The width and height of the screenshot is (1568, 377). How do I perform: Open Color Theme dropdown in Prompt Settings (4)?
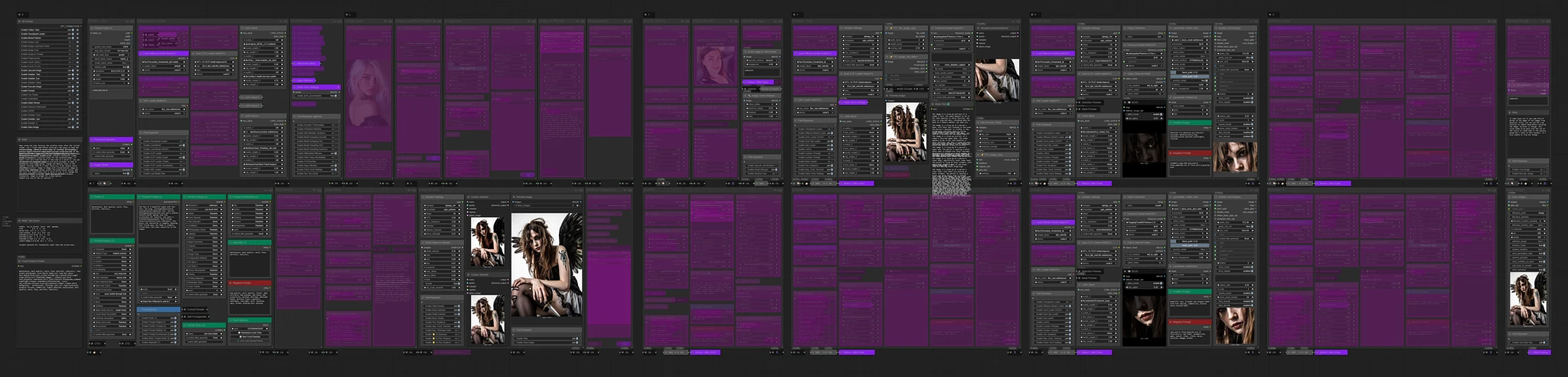point(204,287)
